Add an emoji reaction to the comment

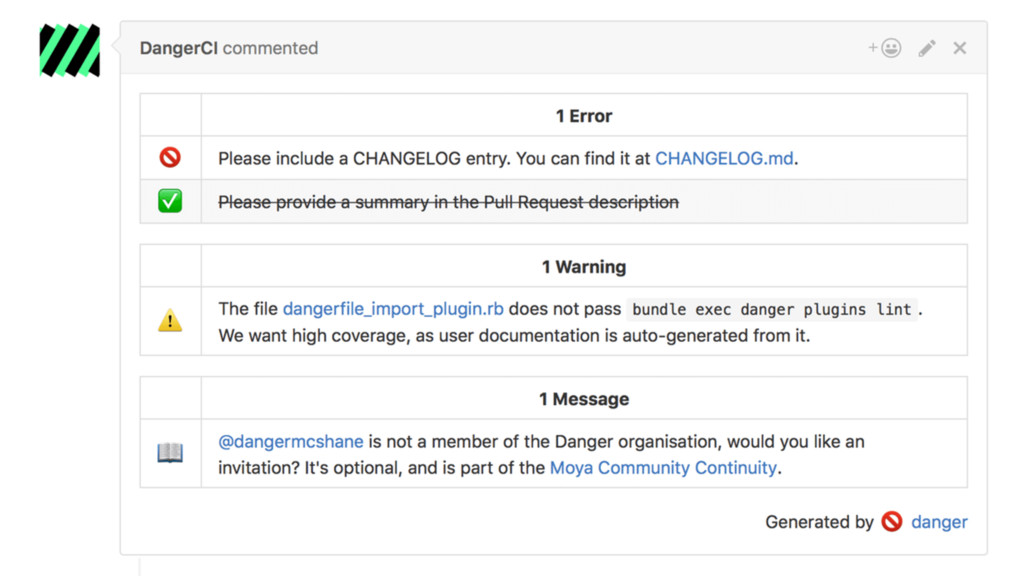885,48
